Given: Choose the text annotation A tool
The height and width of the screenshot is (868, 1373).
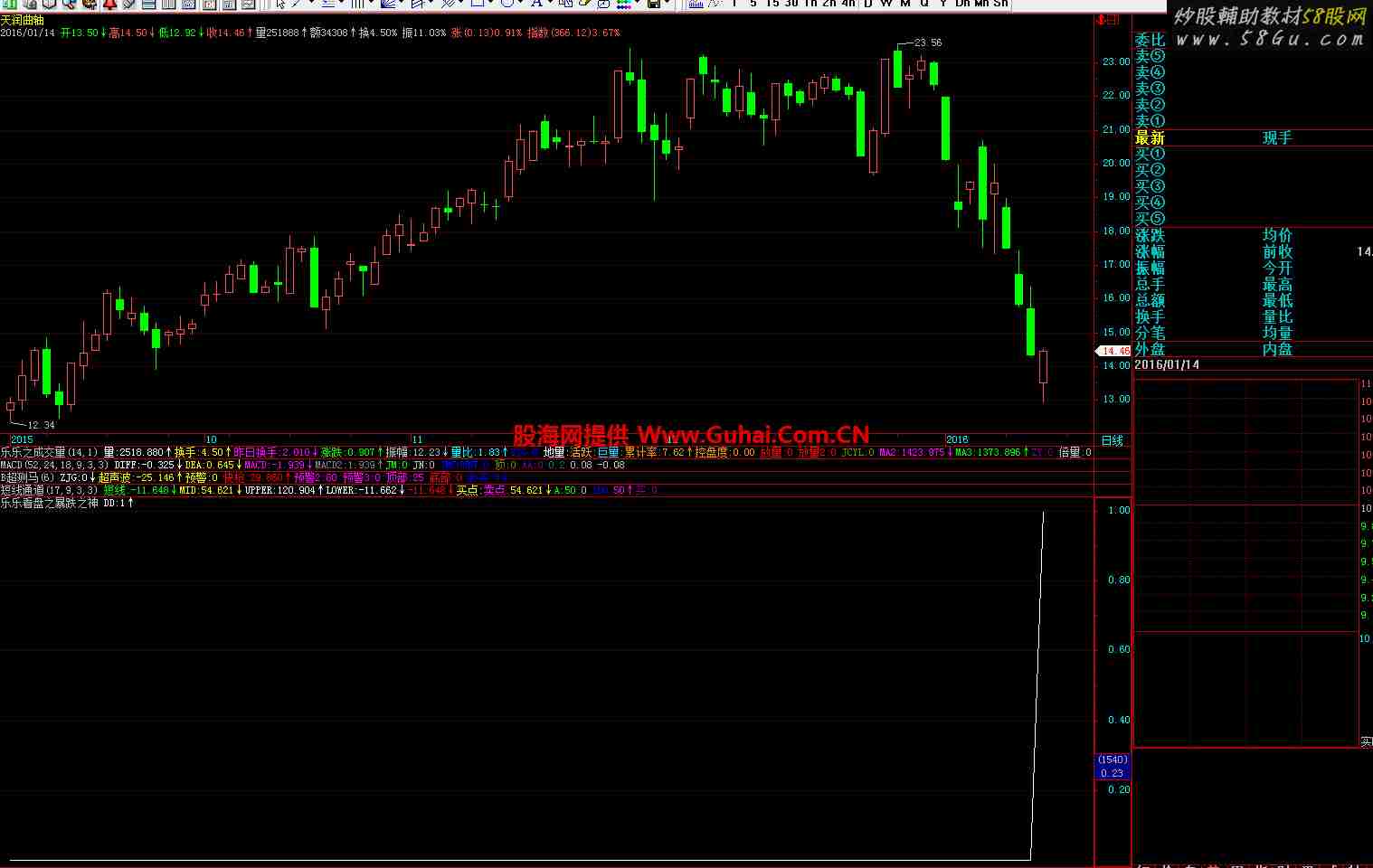Looking at the screenshot, I should [535, 4].
